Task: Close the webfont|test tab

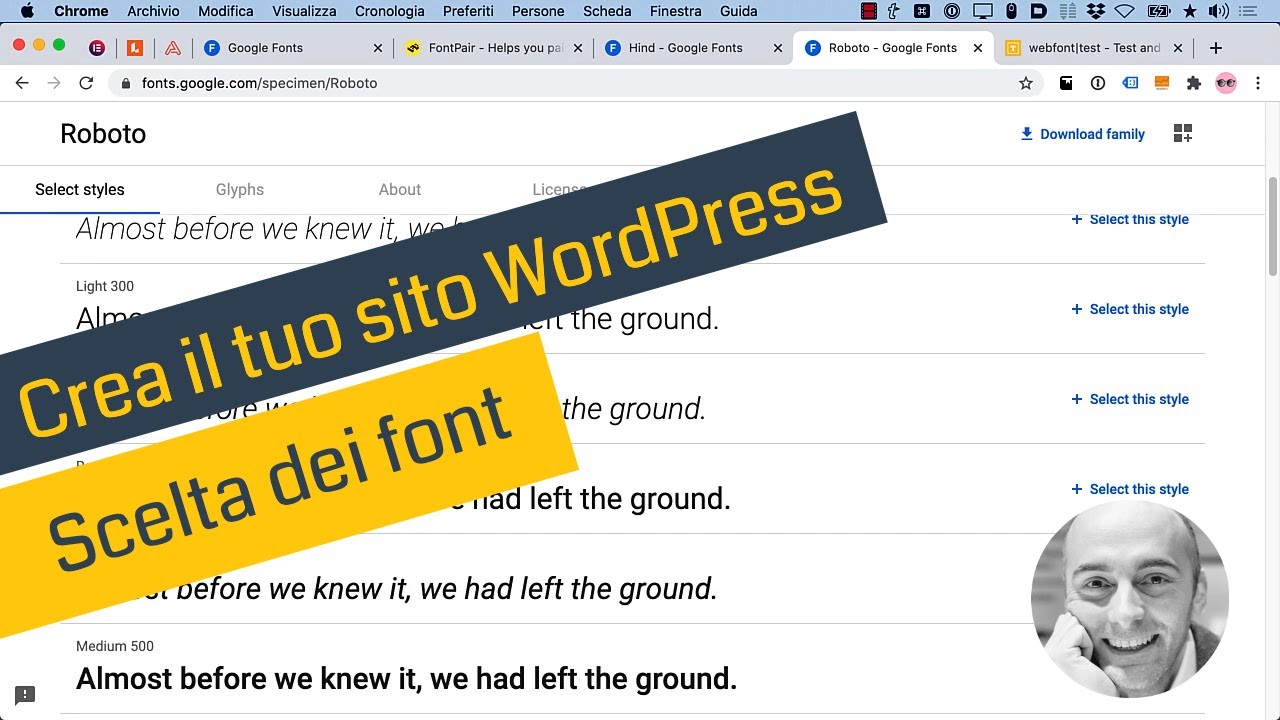Action: pyautogui.click(x=1178, y=48)
